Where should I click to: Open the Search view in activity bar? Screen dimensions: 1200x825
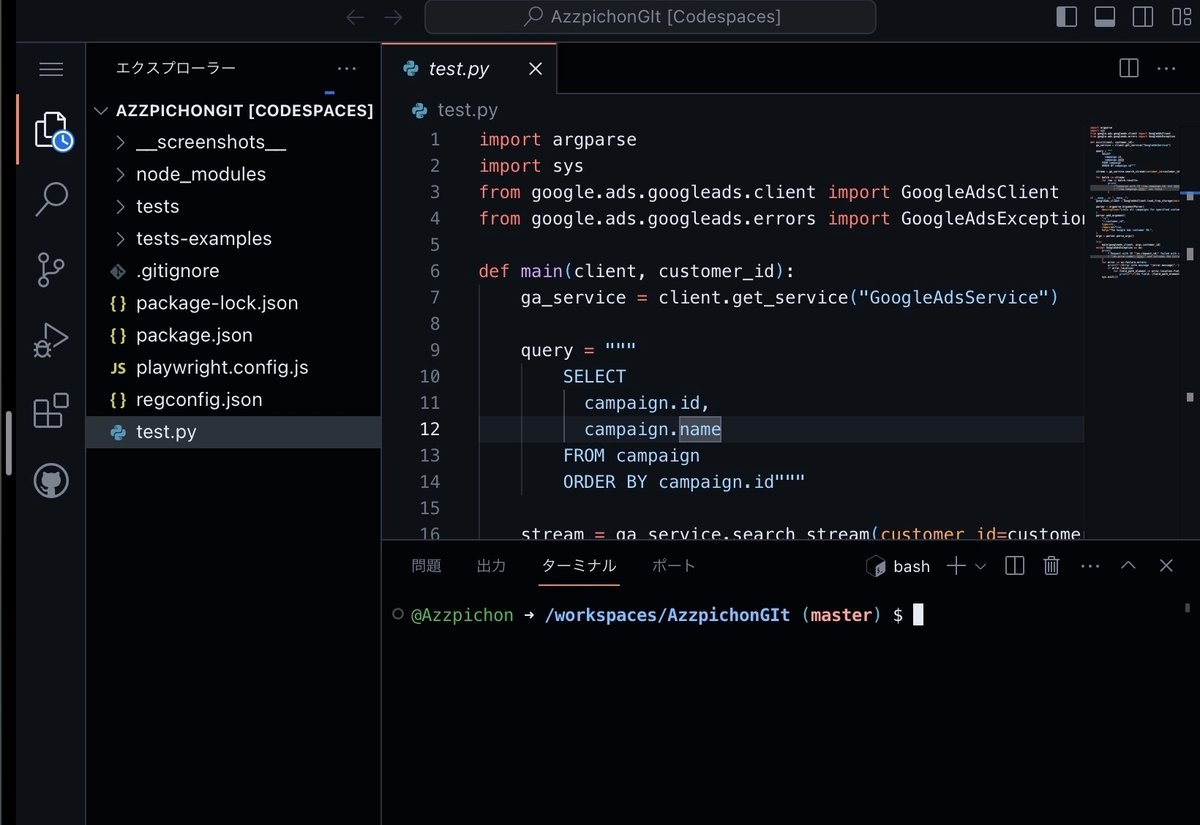pyautogui.click(x=51, y=199)
